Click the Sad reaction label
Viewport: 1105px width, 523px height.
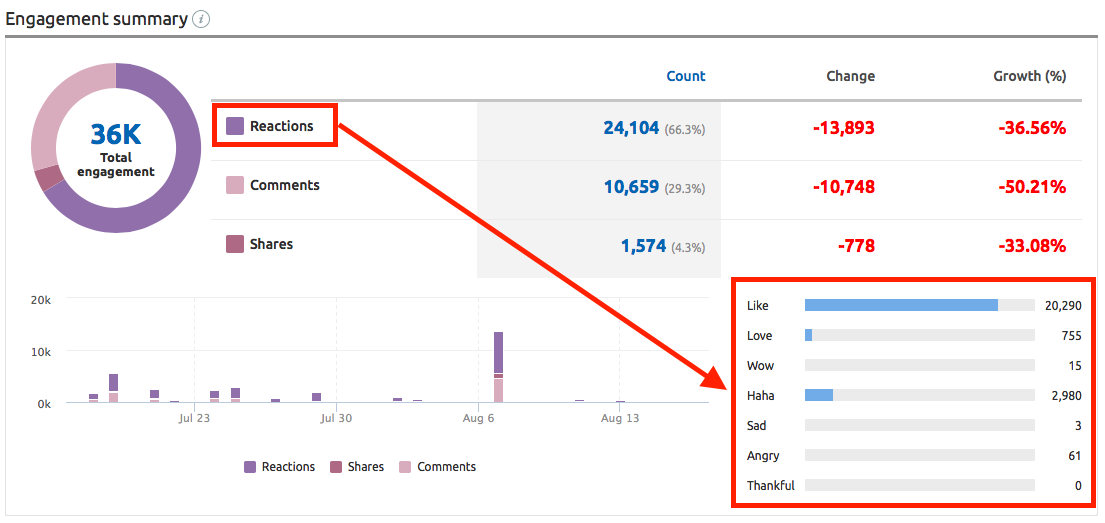[756, 426]
